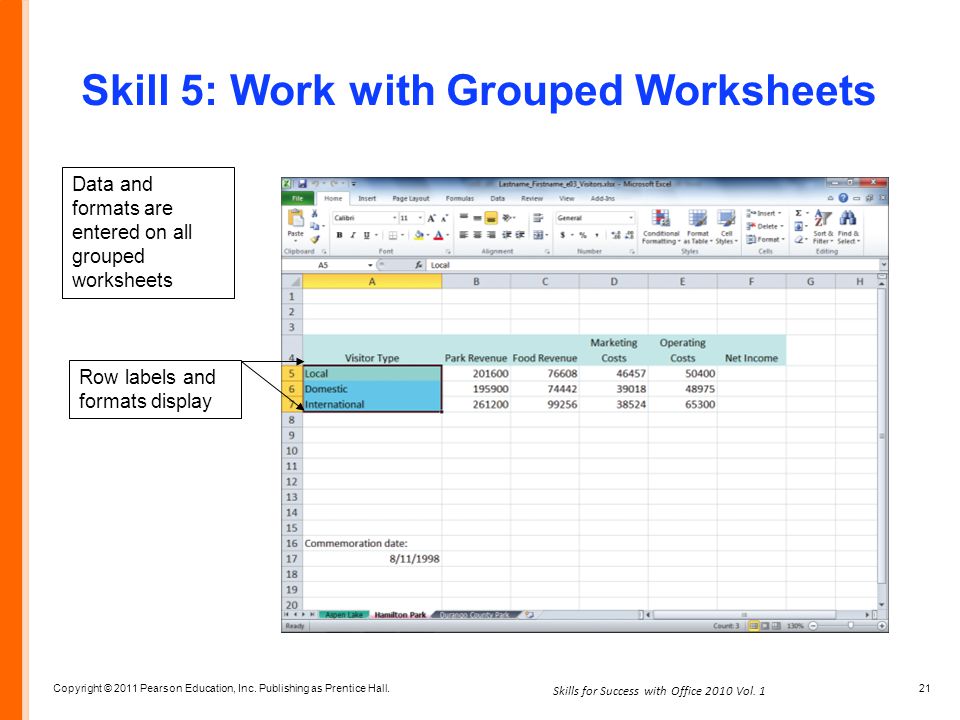The width and height of the screenshot is (960, 720).
Task: Toggle the highlighted Bottom Align button
Action: [x=490, y=217]
